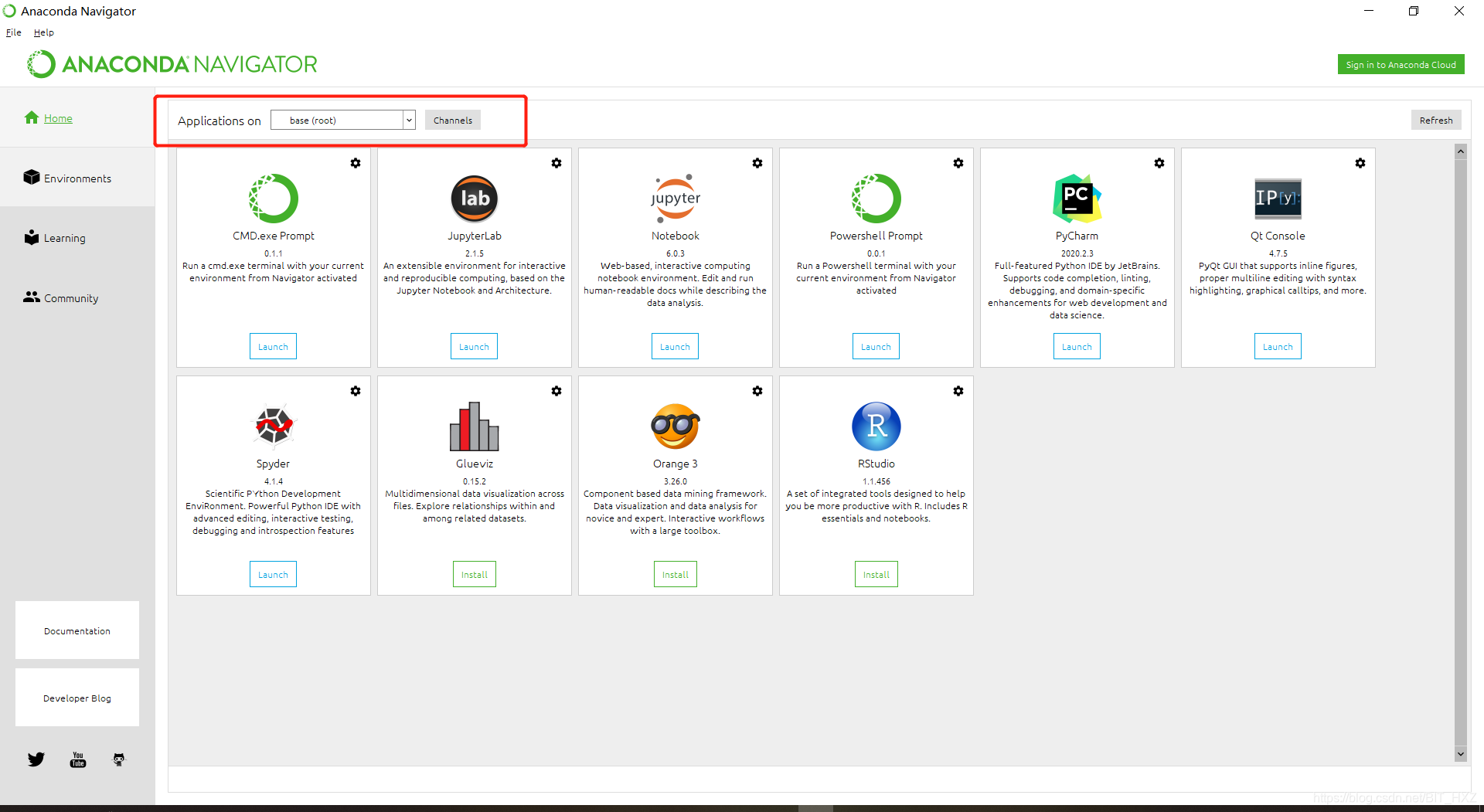Viewport: 1484px width, 812px height.
Task: Click the scrollbar down arrow
Action: pos(1461,754)
